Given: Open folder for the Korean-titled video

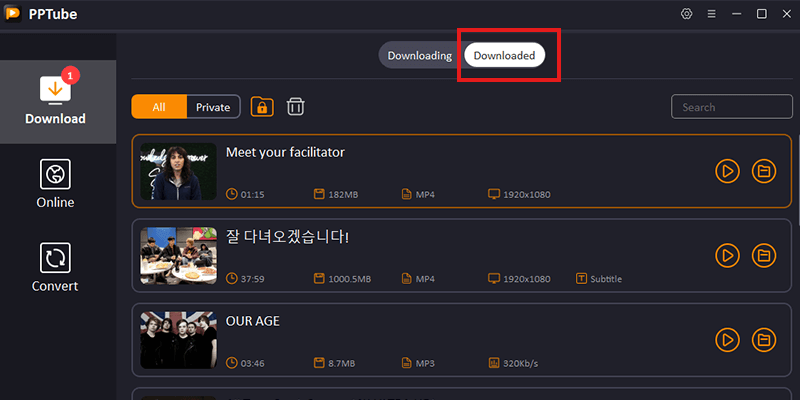Looking at the screenshot, I should coord(764,255).
